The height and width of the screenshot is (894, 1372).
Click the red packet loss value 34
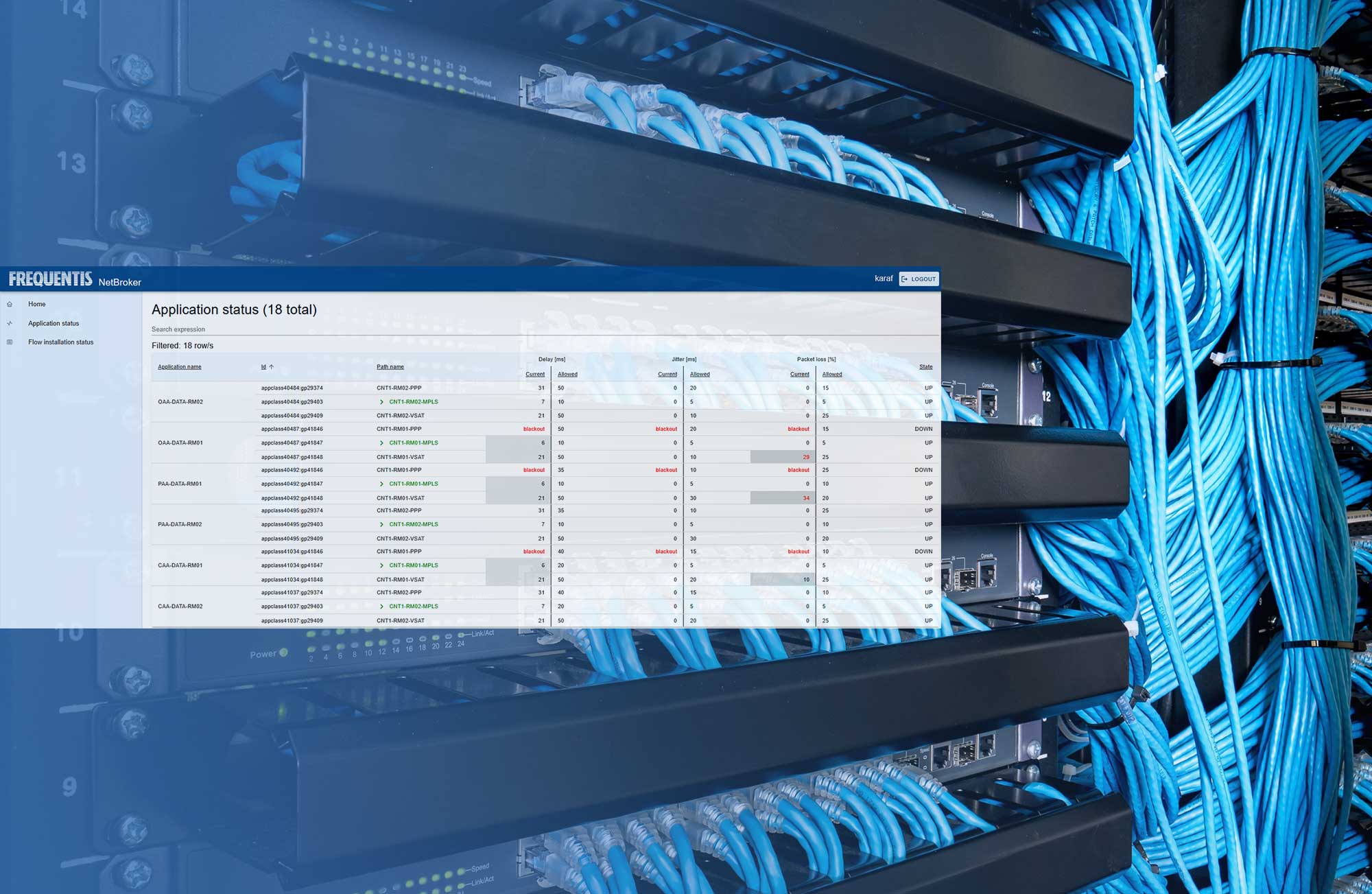[x=806, y=498]
